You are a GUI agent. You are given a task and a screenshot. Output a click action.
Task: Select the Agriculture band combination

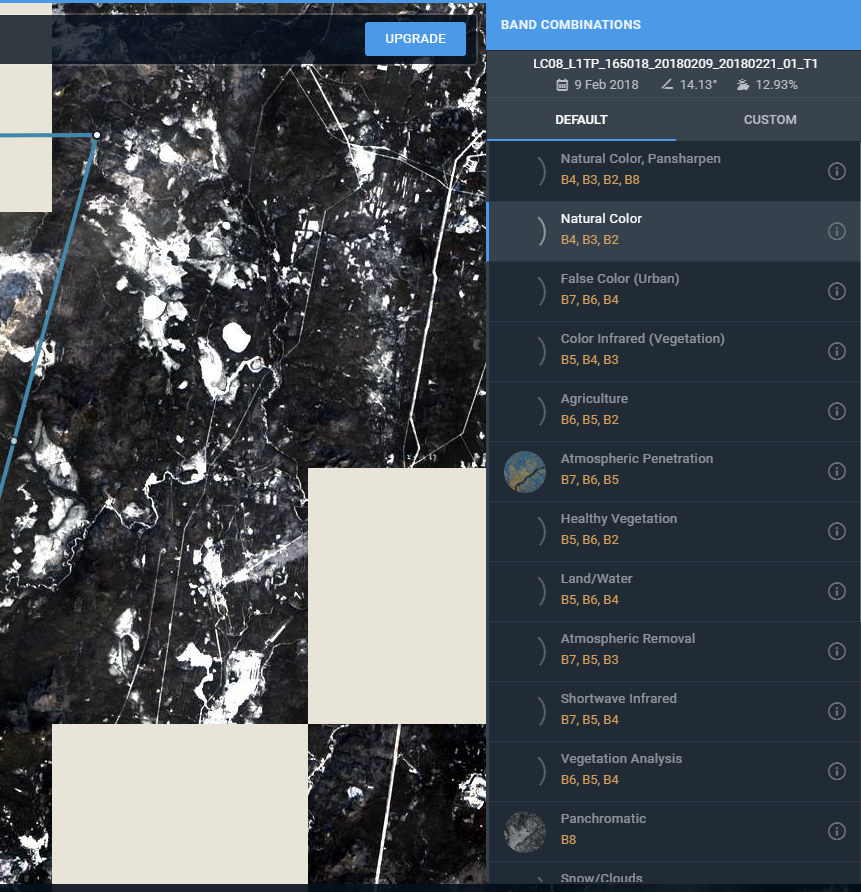point(674,411)
